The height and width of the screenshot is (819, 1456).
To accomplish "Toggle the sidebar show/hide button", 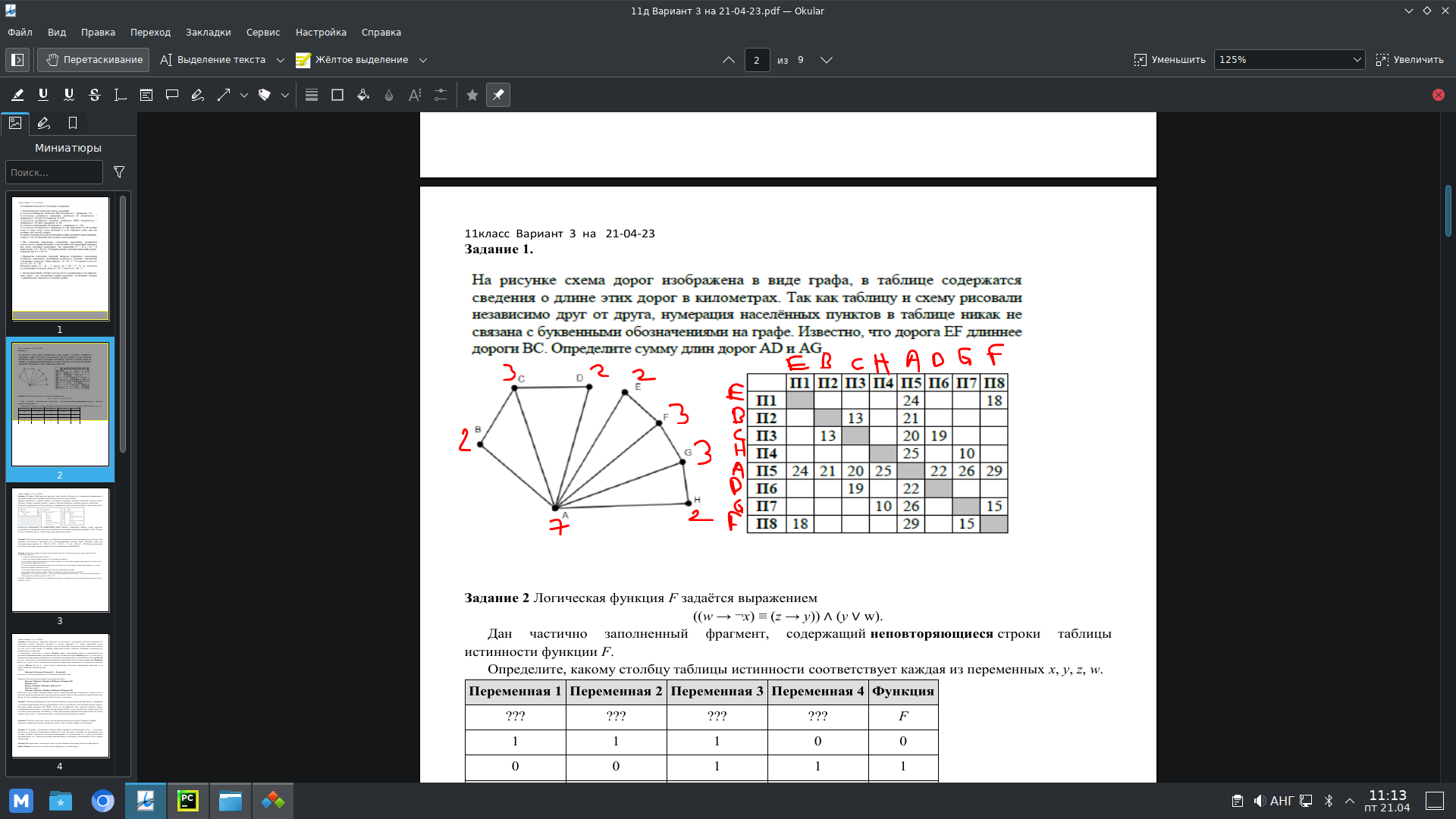I will pyautogui.click(x=17, y=60).
